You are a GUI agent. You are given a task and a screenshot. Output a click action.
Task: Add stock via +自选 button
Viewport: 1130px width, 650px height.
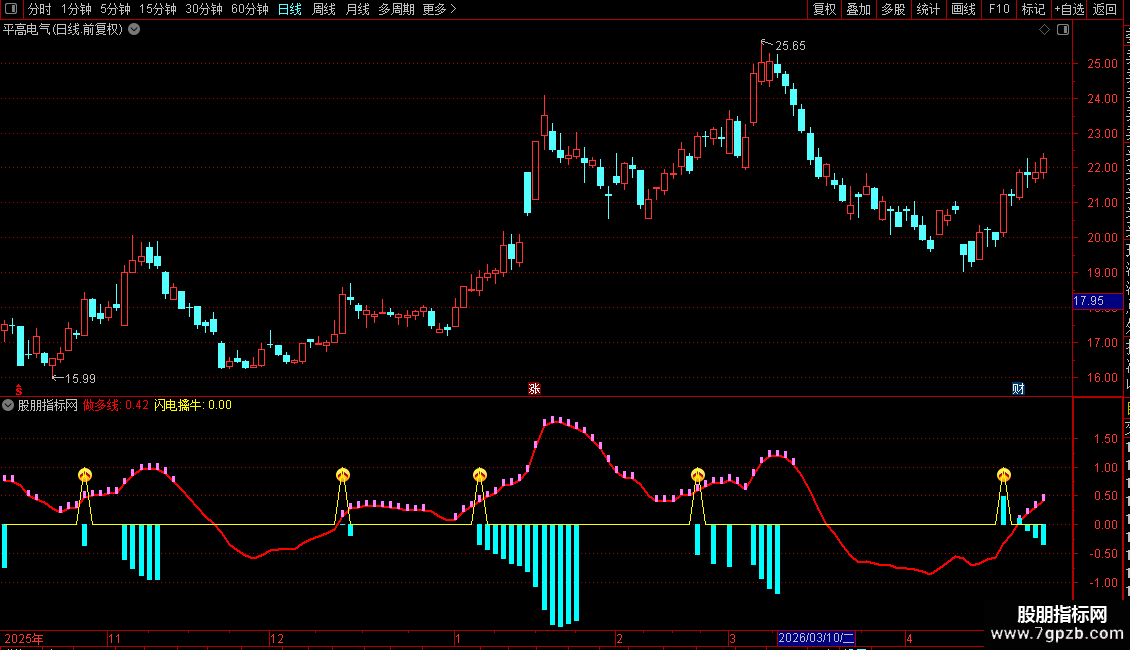click(1069, 9)
